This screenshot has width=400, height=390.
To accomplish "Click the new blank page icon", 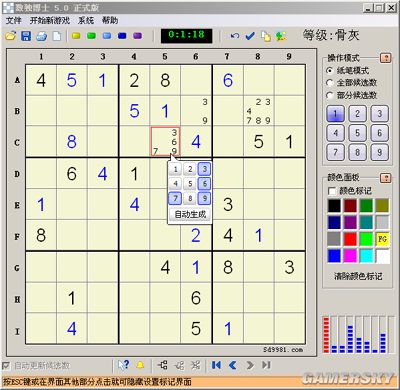I will pos(57,36).
